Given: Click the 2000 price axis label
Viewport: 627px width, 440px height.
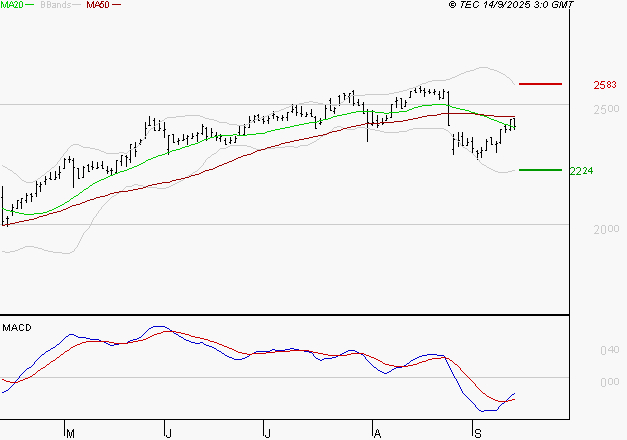Looking at the screenshot, I should (x=604, y=229).
